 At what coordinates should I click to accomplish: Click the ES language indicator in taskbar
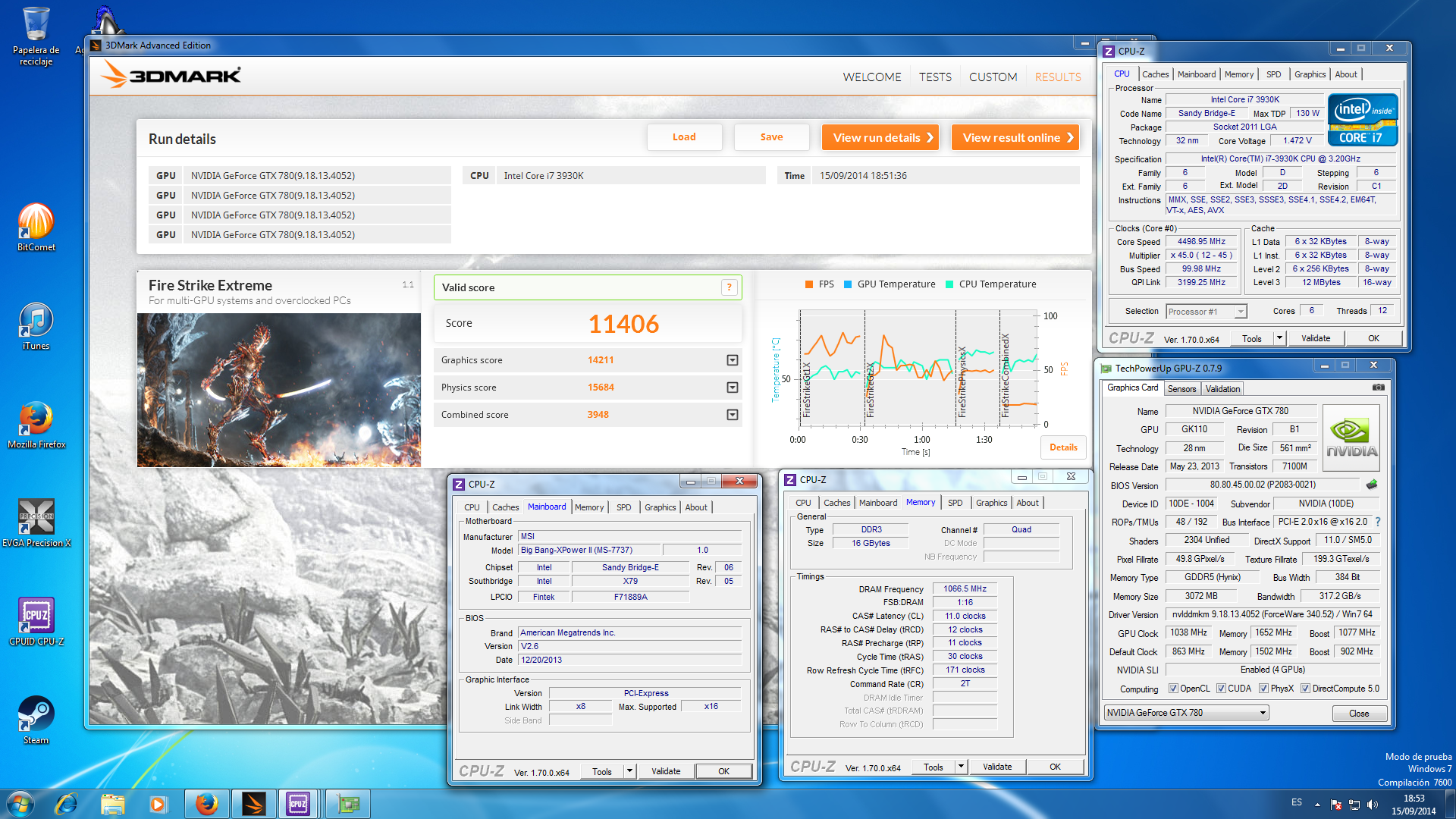click(x=1297, y=802)
